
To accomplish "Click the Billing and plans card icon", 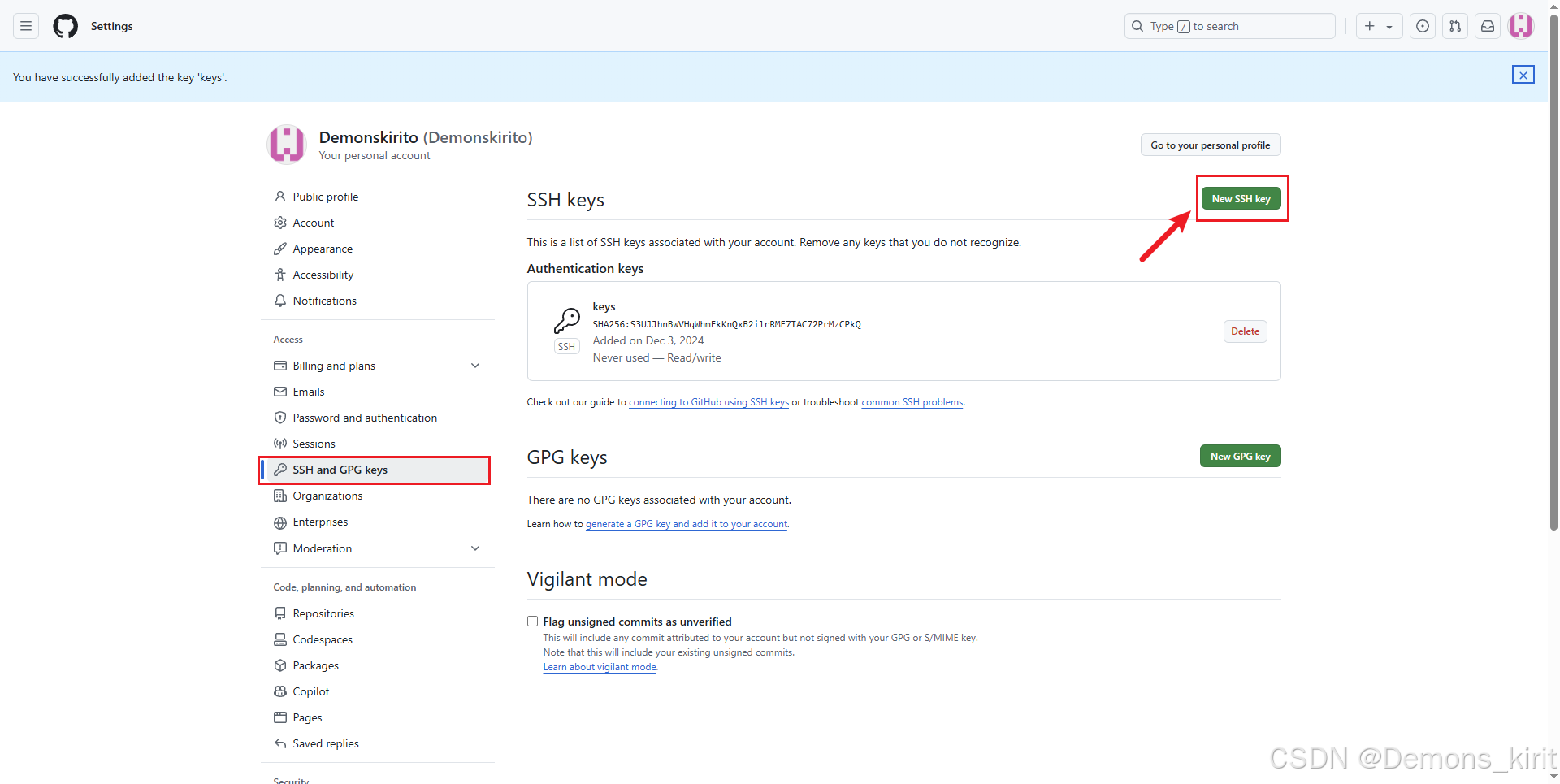I will tap(280, 366).
